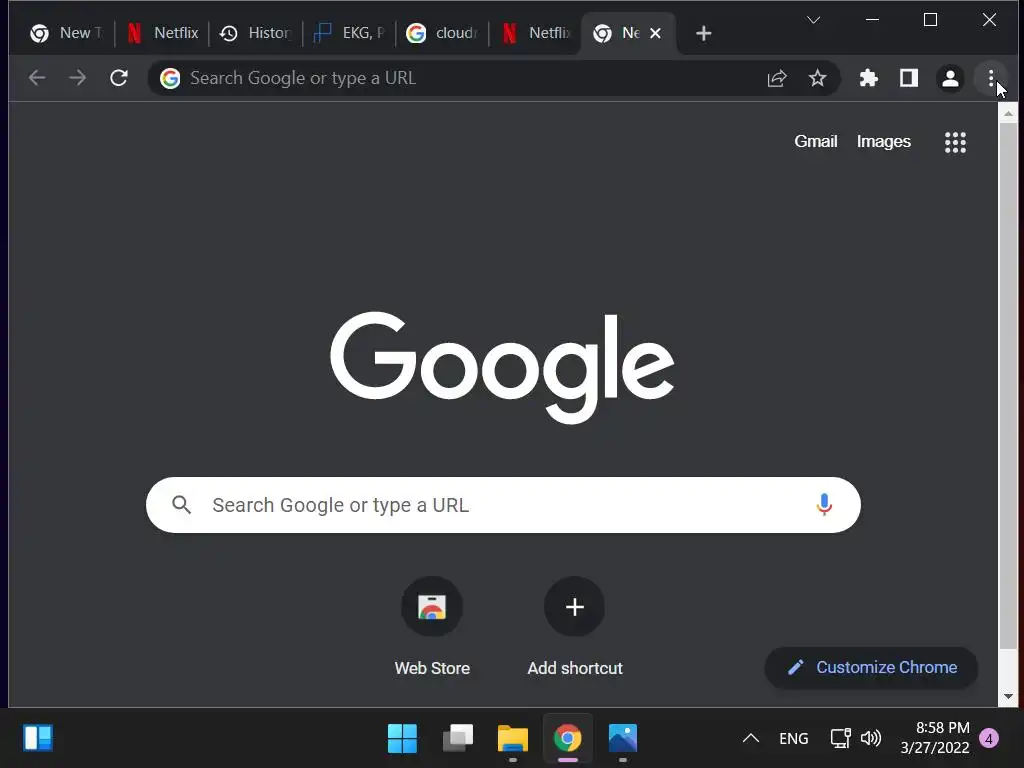1024x768 pixels.
Task: Open the Images link
Action: 884,142
